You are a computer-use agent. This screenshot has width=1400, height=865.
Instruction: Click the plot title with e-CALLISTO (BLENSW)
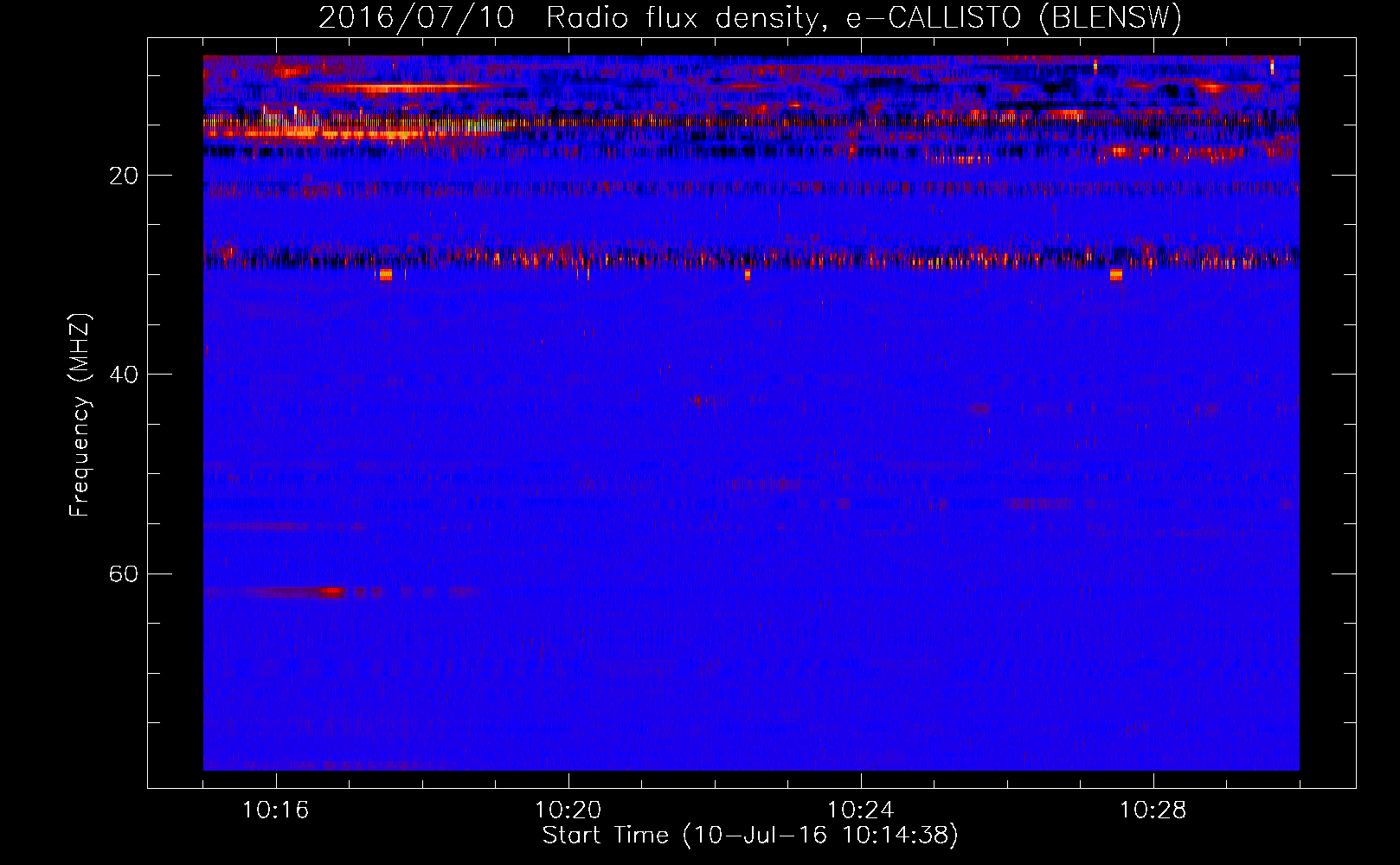pyautogui.click(x=749, y=17)
